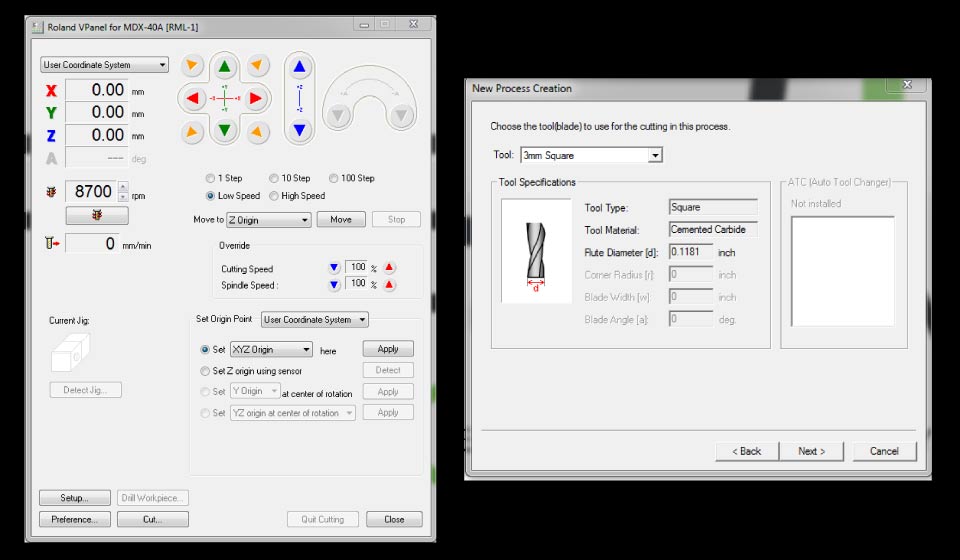Click the Spindle Speed 100 percent field

357,283
